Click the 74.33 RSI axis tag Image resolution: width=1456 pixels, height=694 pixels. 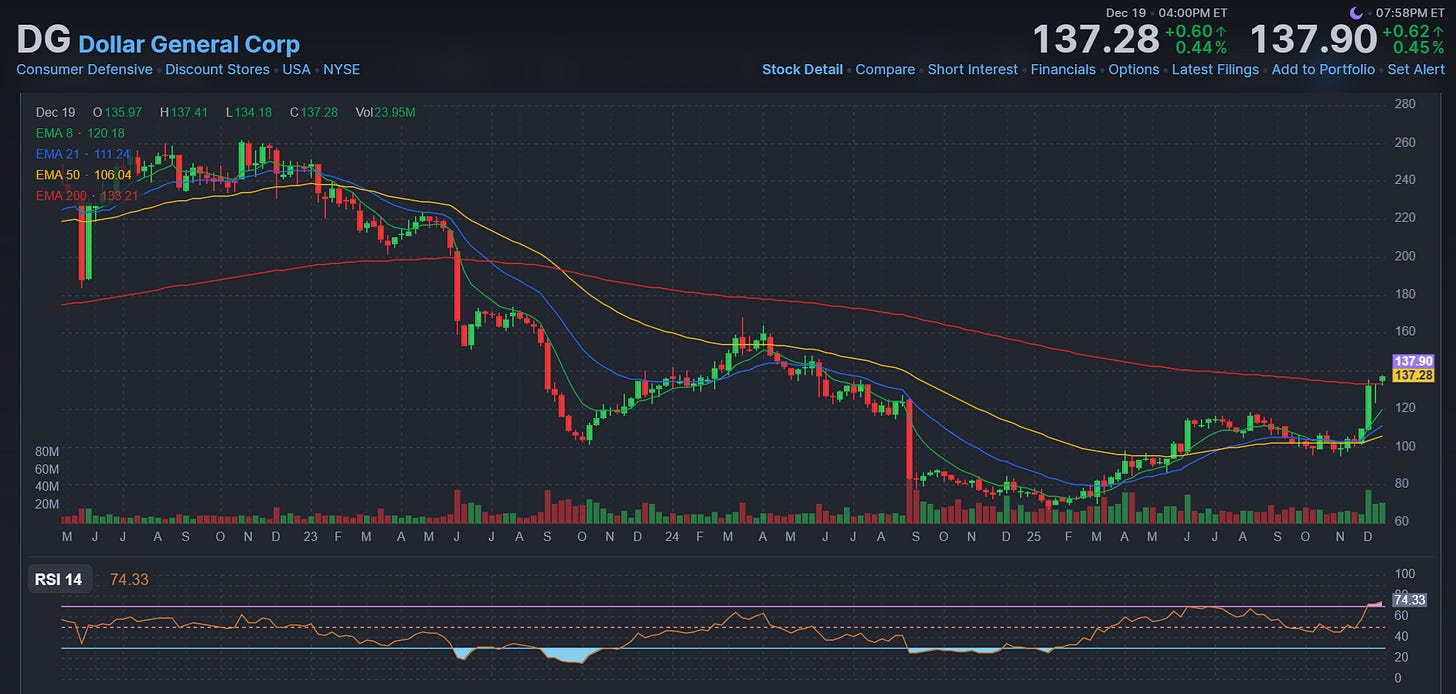point(1409,601)
